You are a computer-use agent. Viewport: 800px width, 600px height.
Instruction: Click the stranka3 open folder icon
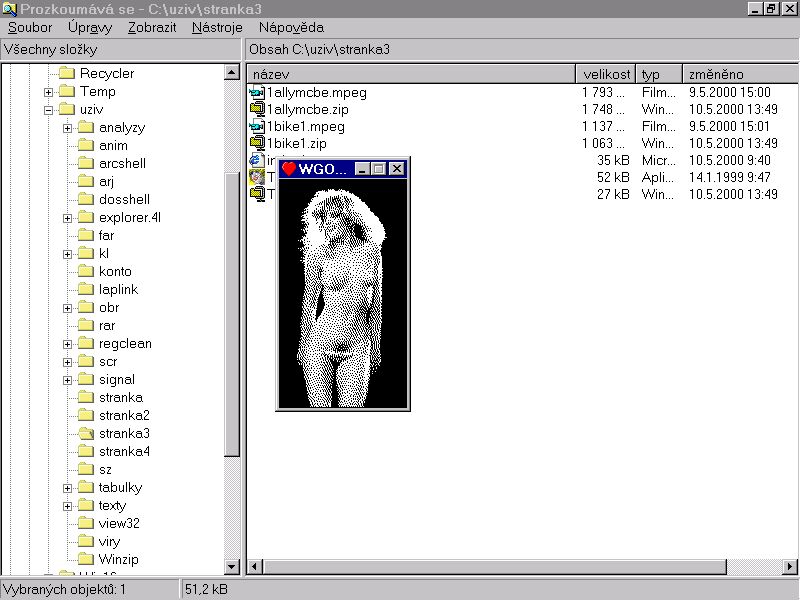[x=86, y=434]
